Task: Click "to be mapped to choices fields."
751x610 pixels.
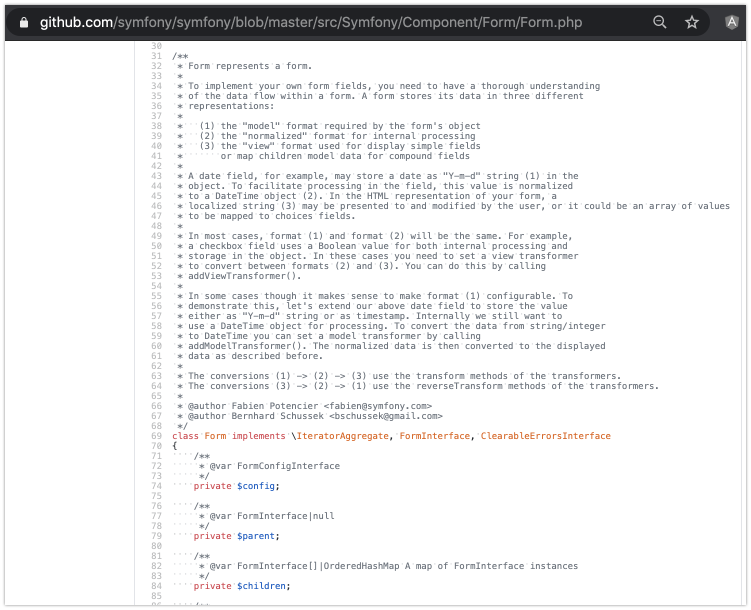Action: [x=272, y=216]
